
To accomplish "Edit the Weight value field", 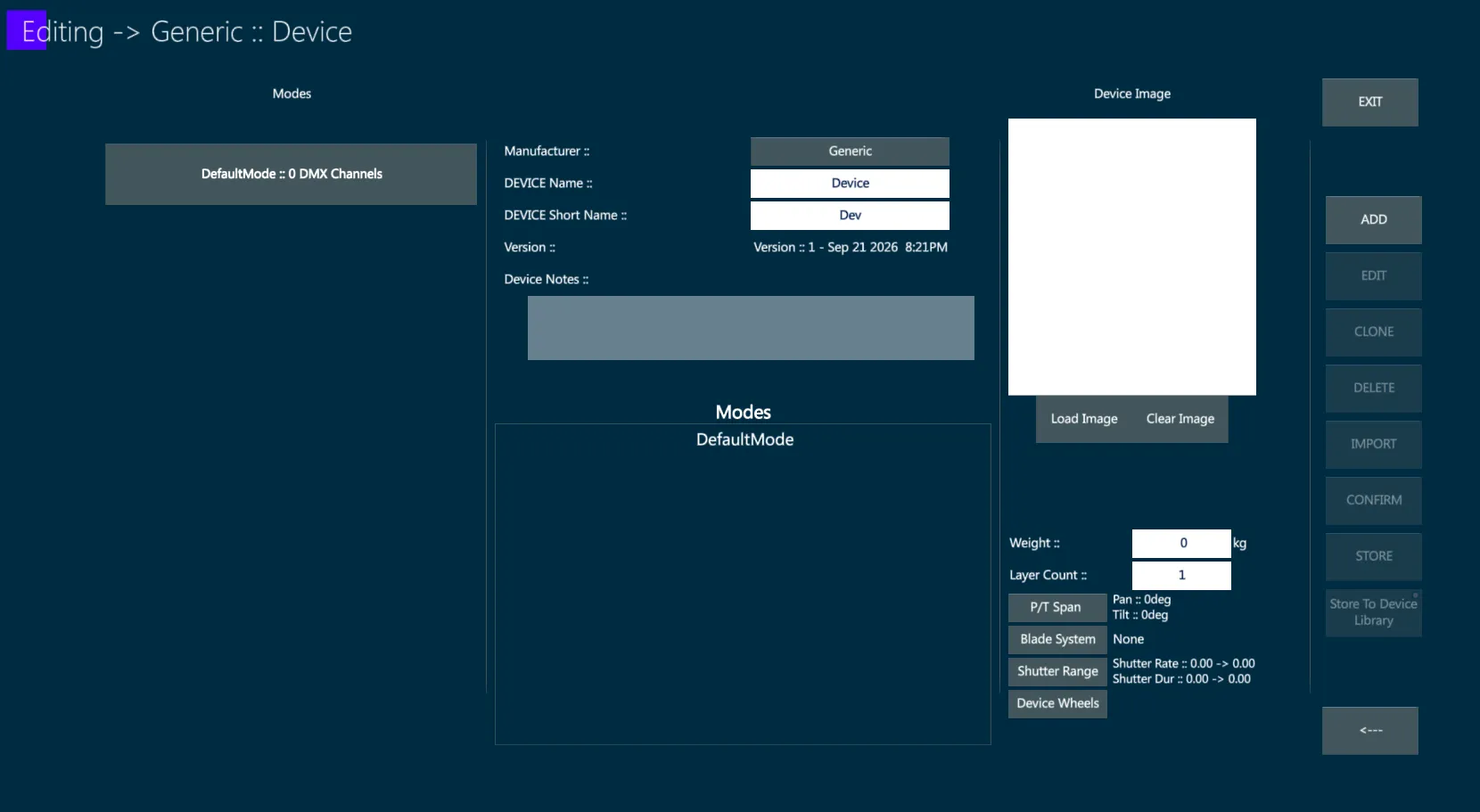I will coord(1181,543).
